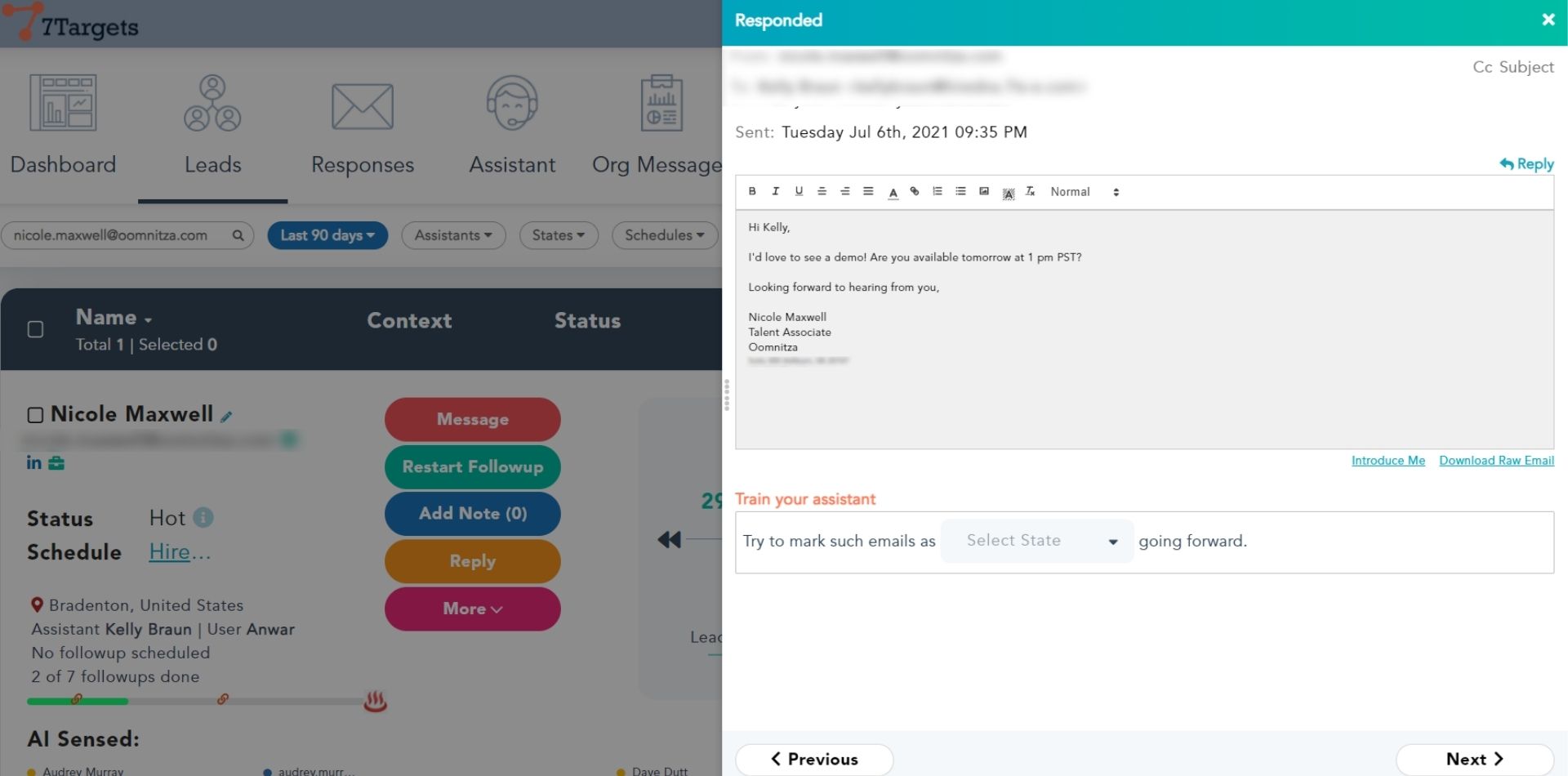
Task: Open the Normal text size dropdown
Action: (x=1084, y=192)
